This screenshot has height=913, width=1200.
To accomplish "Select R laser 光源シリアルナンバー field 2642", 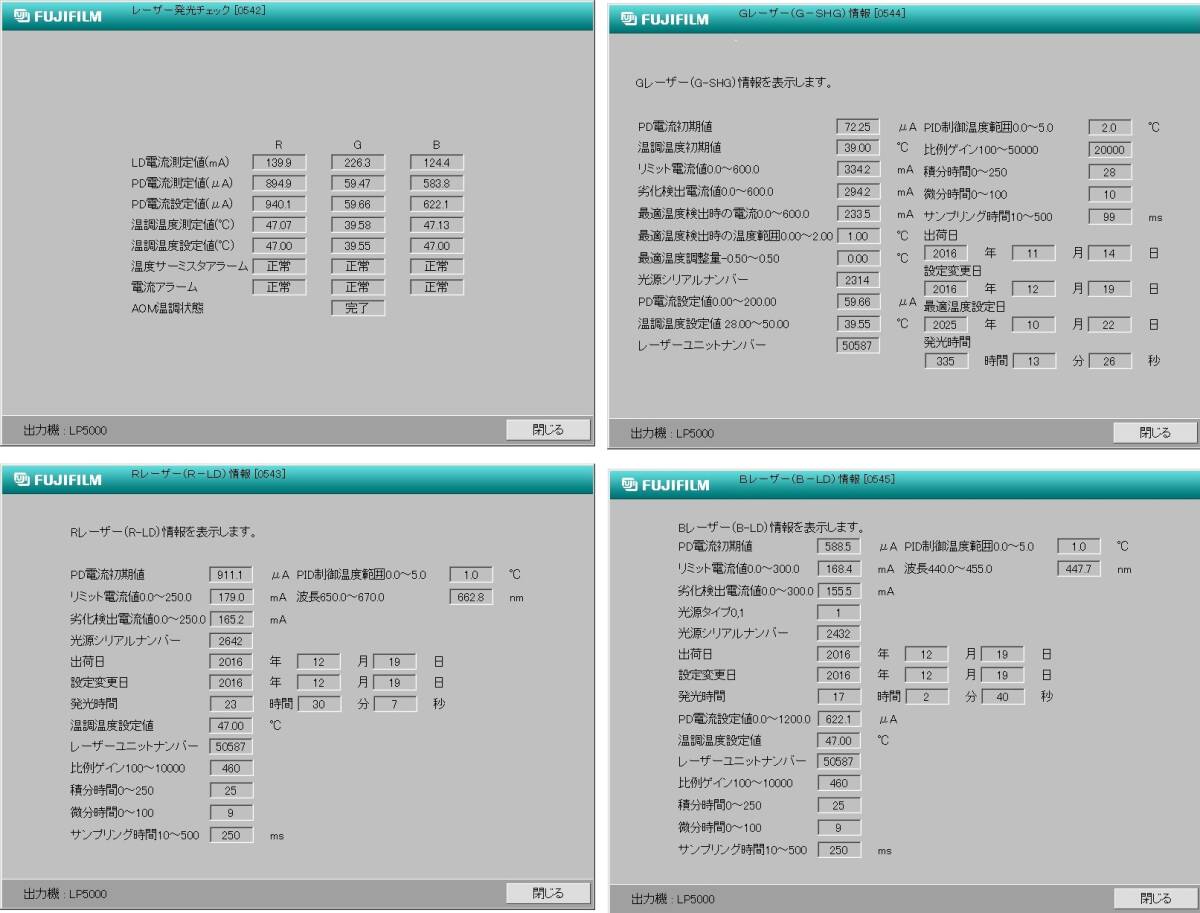I will pyautogui.click(x=231, y=641).
